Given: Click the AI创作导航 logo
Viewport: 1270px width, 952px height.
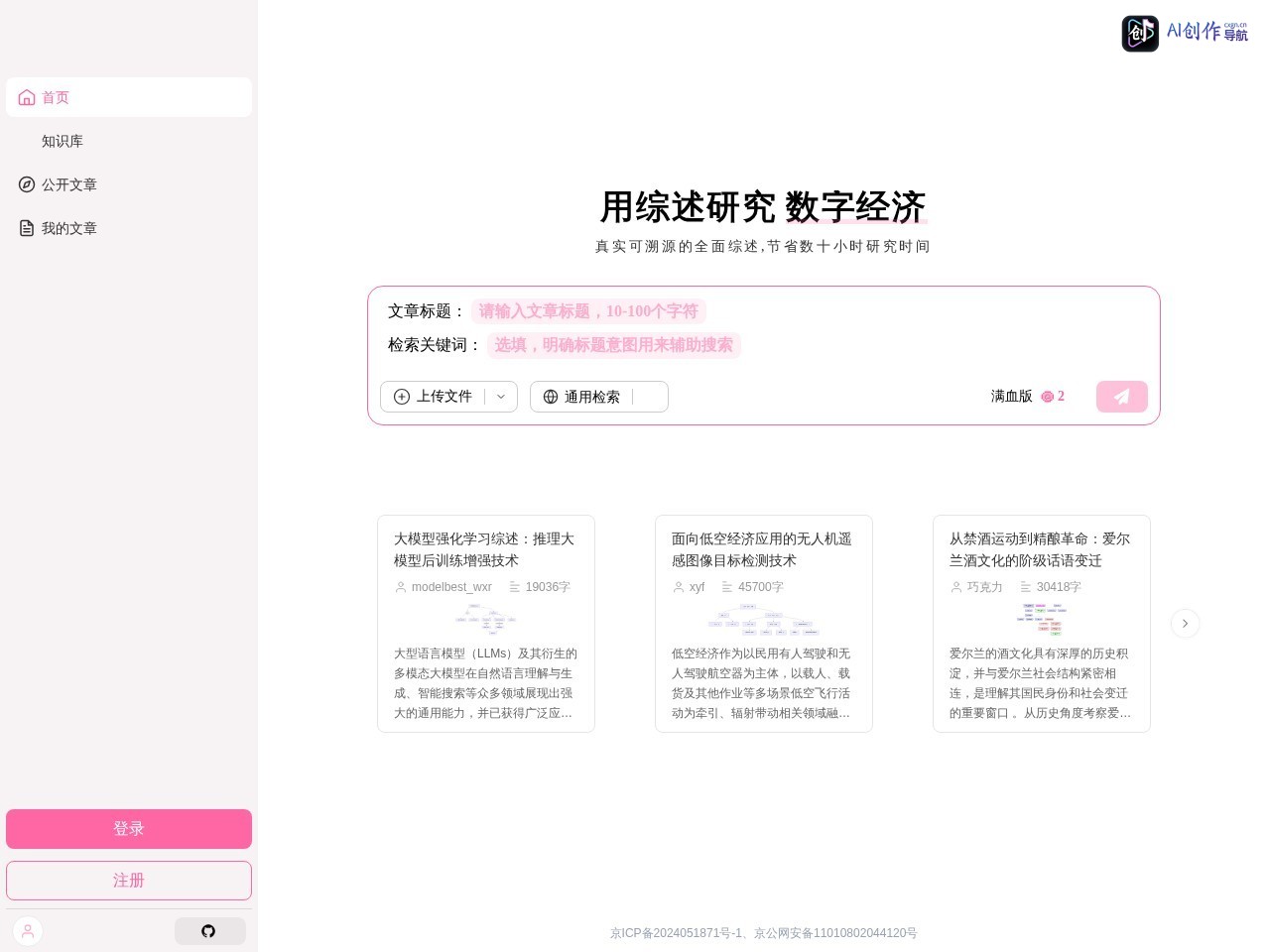Looking at the screenshot, I should point(1185,33).
